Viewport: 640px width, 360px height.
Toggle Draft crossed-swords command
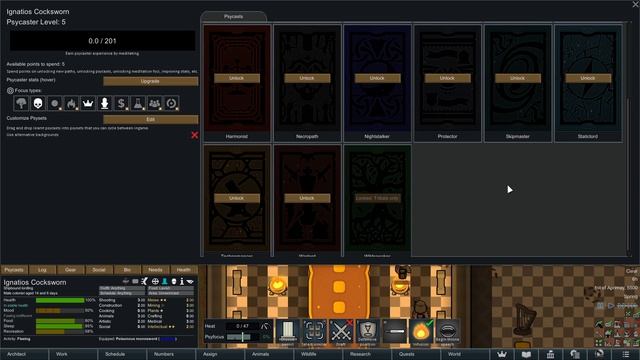(341, 331)
